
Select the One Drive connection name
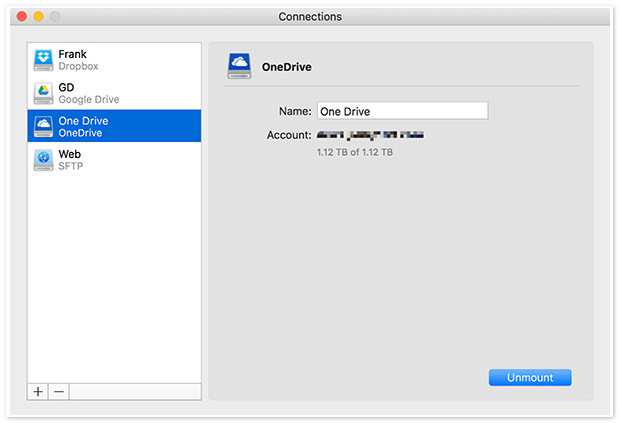point(83,121)
